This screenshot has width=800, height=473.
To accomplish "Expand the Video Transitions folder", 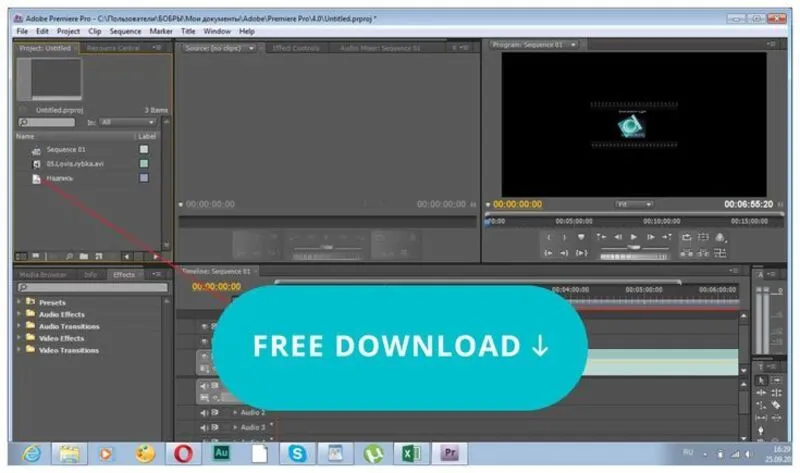I will pos(18,350).
